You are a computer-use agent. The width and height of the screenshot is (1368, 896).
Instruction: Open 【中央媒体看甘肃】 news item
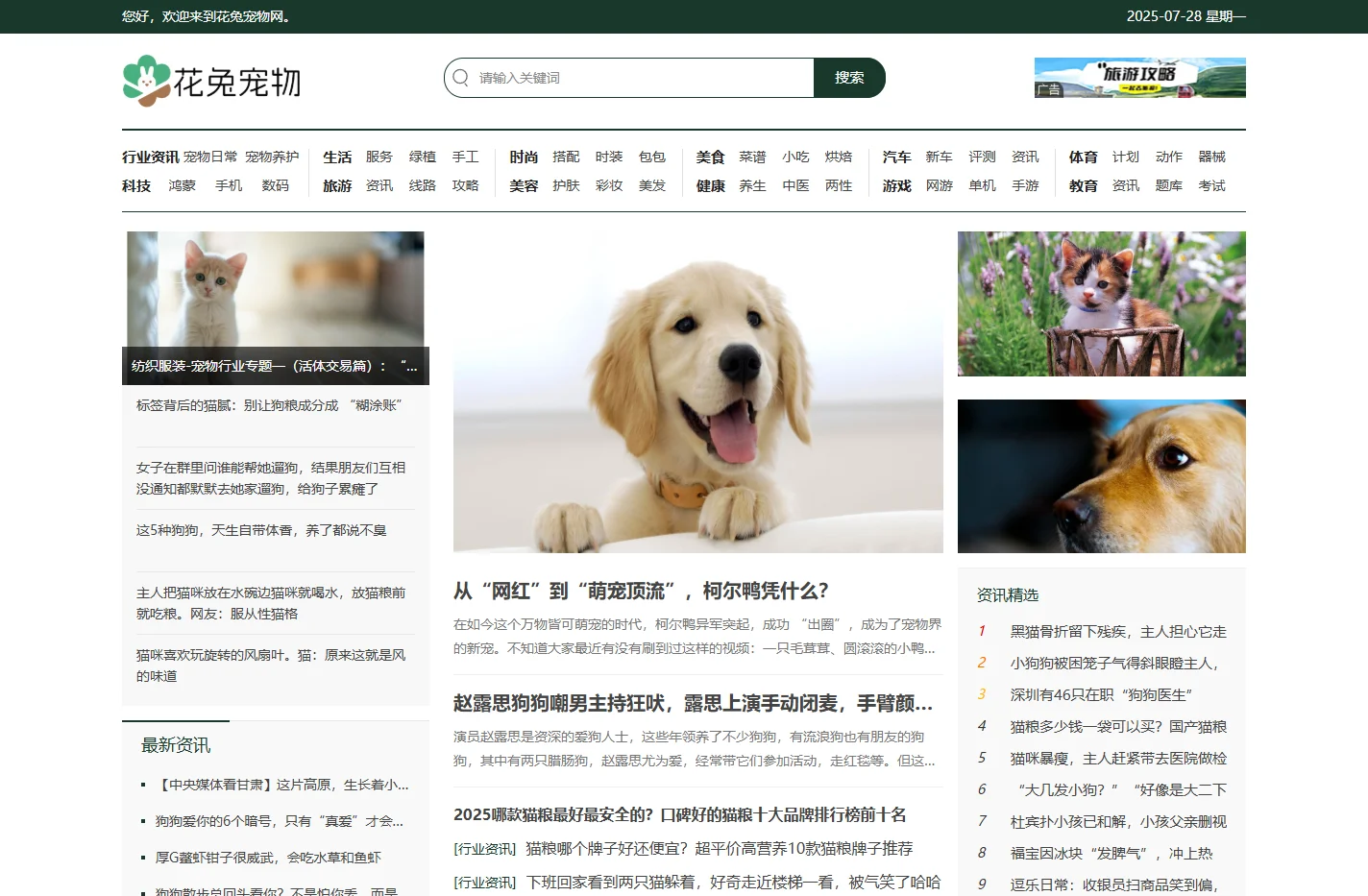click(x=282, y=785)
